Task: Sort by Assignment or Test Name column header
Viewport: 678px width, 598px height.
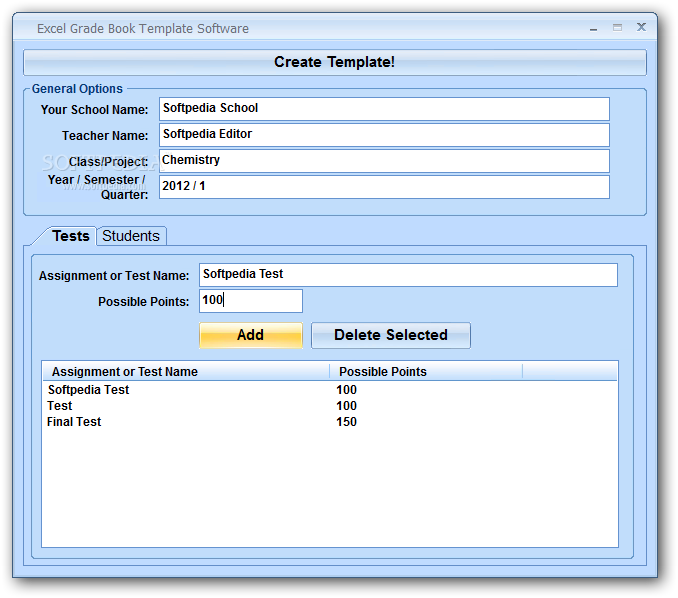Action: 186,371
